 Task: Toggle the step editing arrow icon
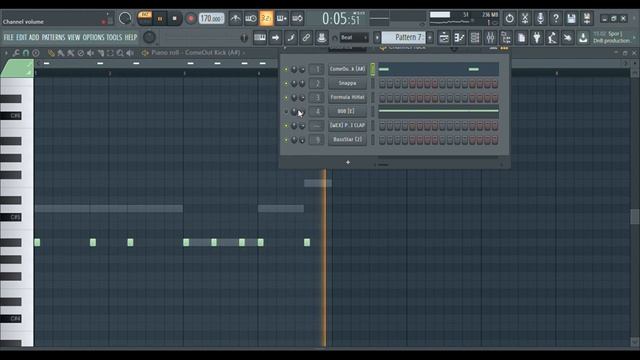pos(276,38)
